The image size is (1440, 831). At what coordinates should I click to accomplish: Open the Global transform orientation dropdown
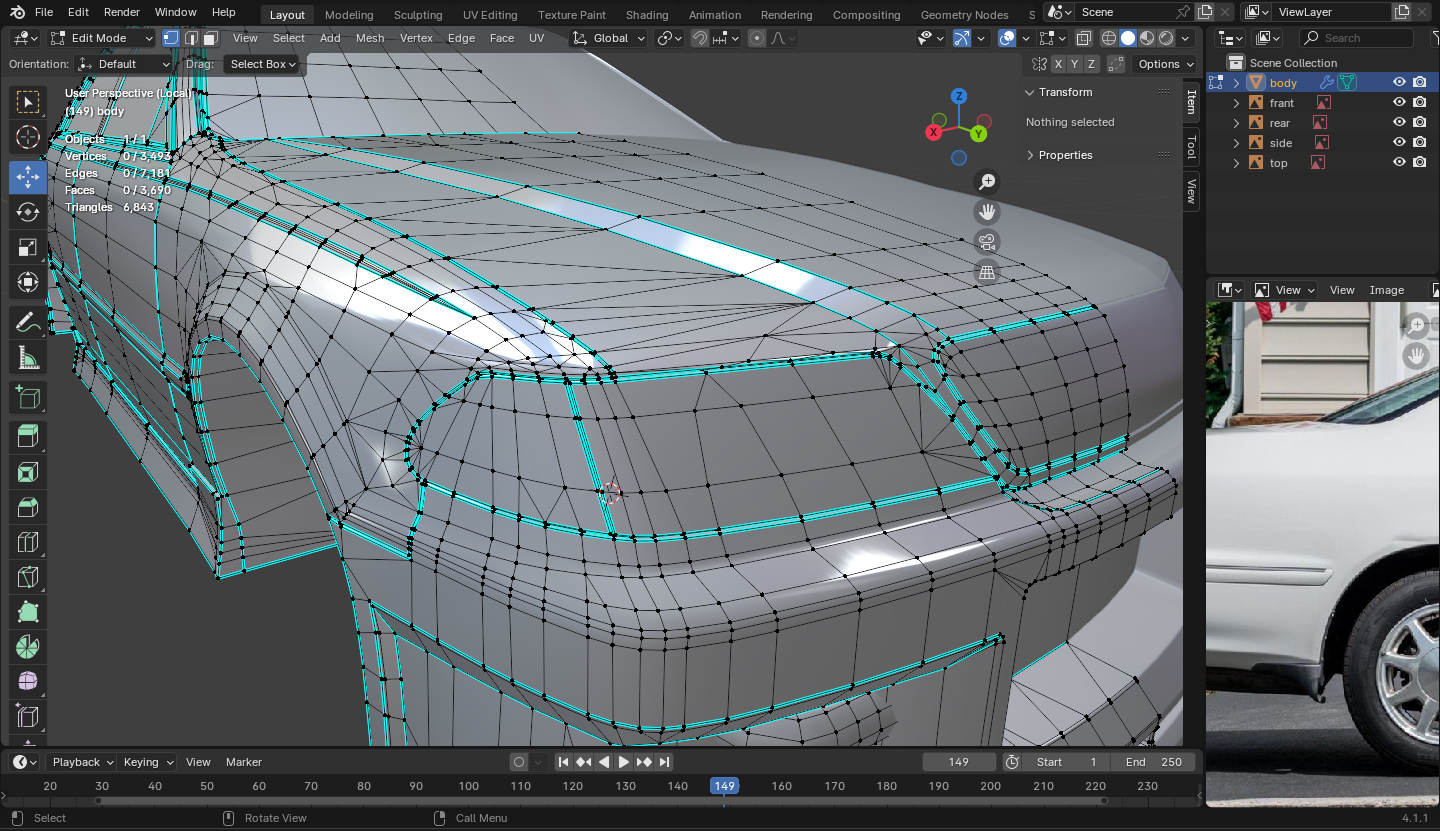[x=610, y=38]
